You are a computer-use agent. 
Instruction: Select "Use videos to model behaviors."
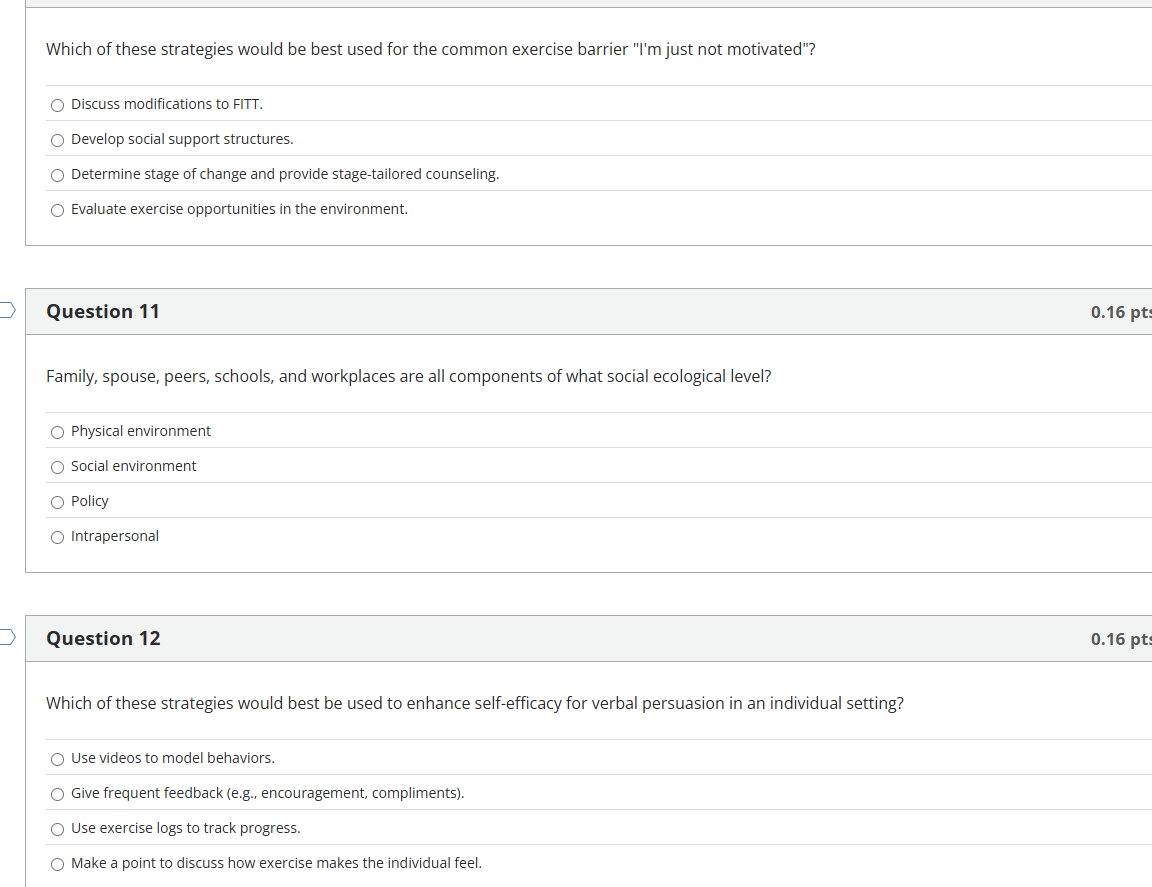tap(57, 759)
